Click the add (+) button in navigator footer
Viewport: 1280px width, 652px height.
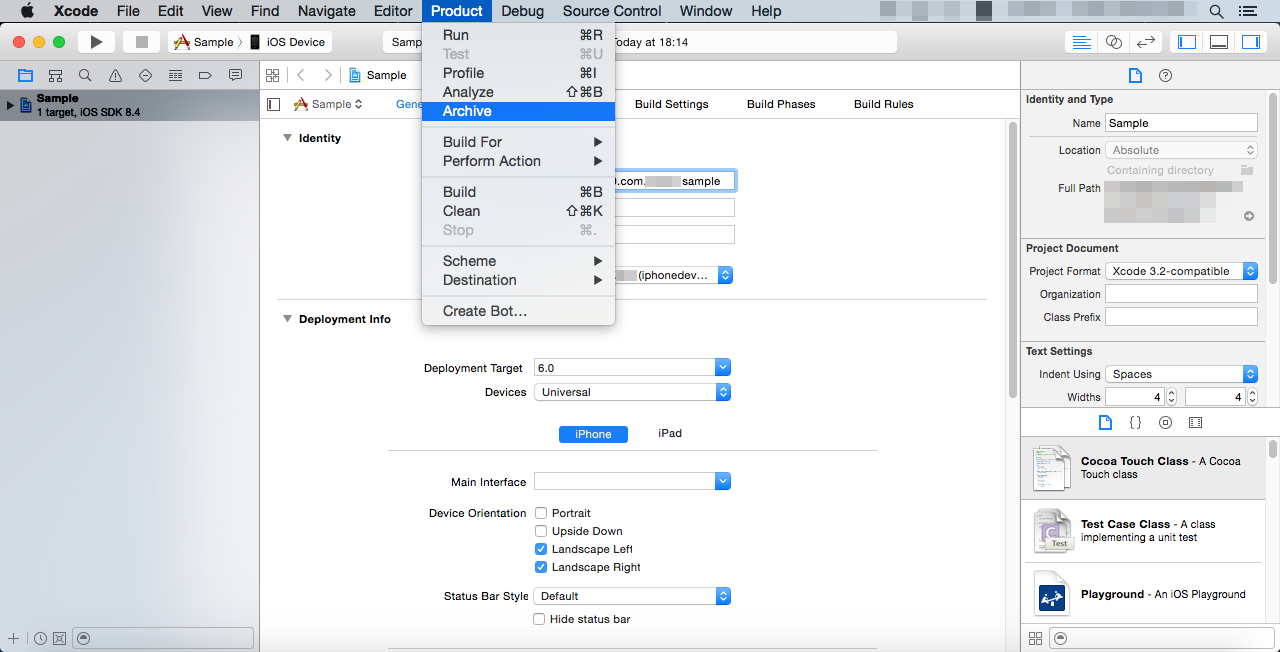13,638
